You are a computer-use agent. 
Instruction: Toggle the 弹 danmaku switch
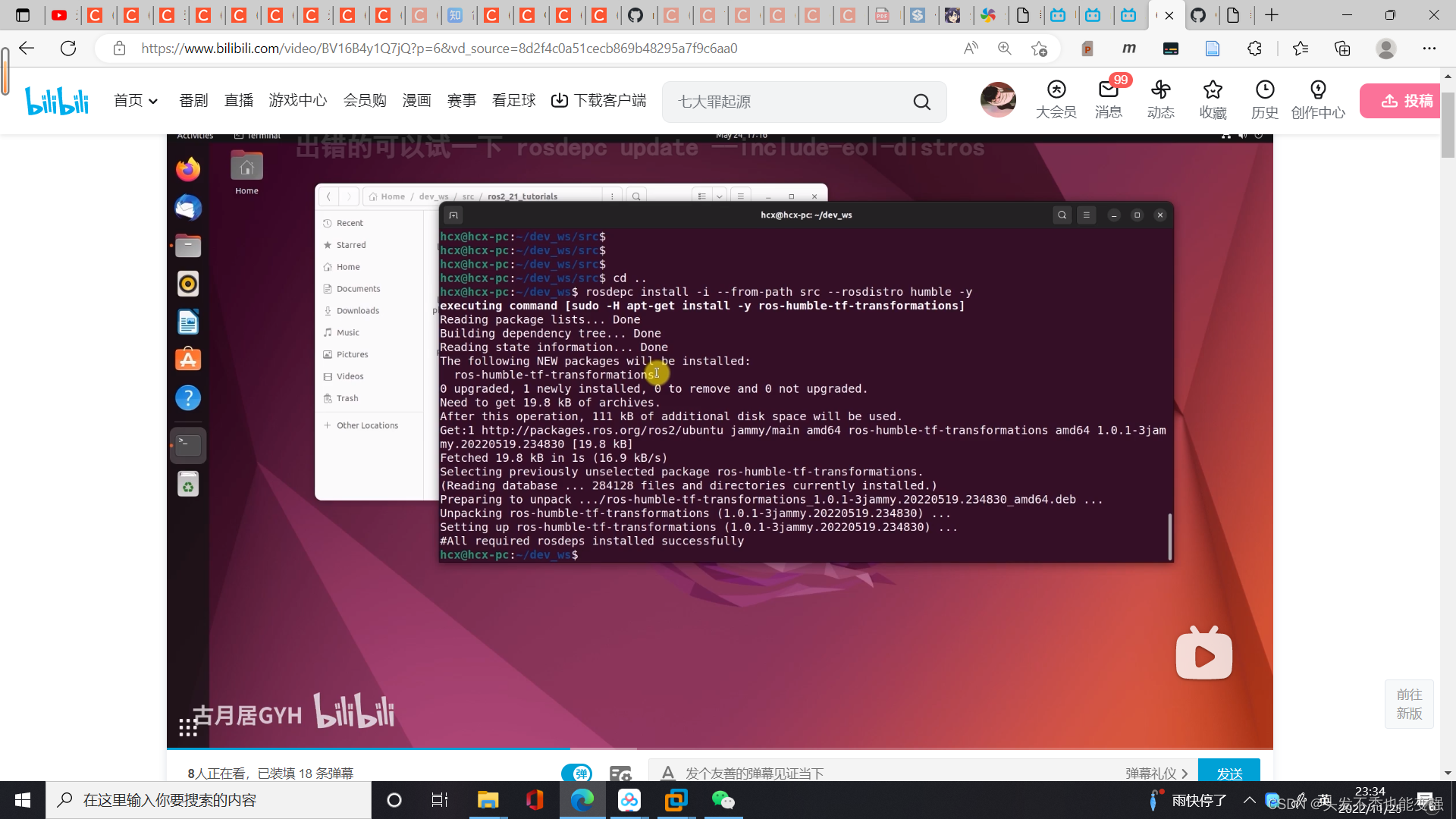coord(577,773)
